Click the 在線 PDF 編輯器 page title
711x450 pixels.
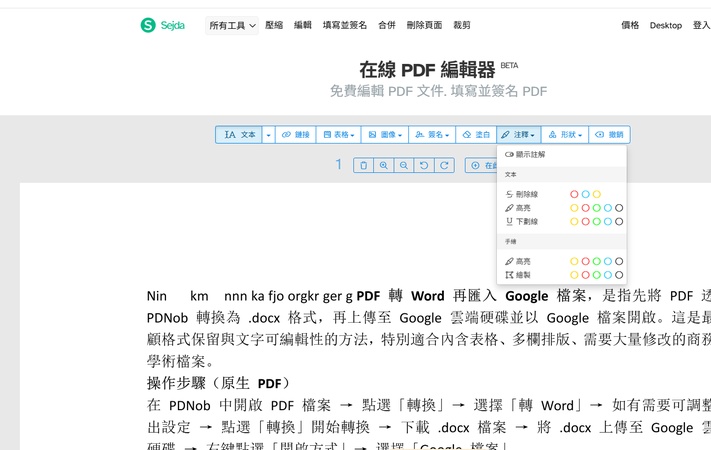pyautogui.click(x=427, y=70)
